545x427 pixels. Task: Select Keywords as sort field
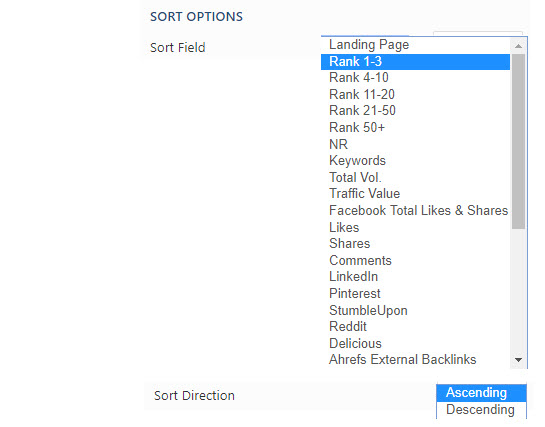[x=415, y=161]
